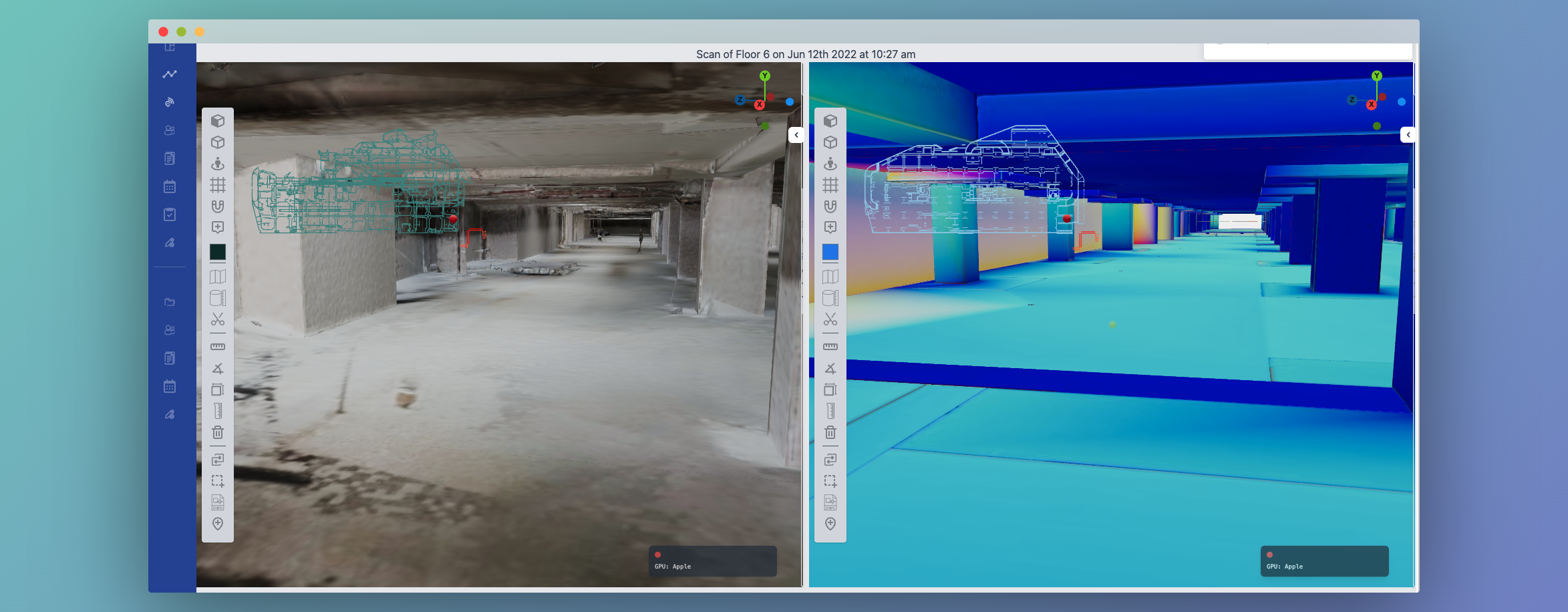Click the red X axis on right gizmo

pyautogui.click(x=1371, y=105)
